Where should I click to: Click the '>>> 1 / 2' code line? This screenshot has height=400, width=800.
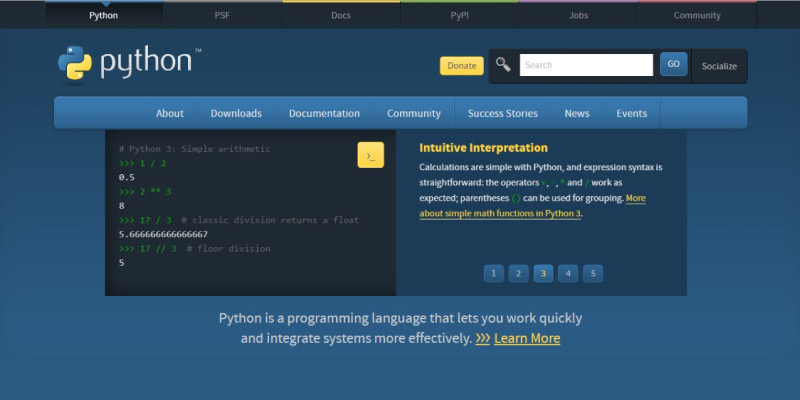pyautogui.click(x=142, y=163)
